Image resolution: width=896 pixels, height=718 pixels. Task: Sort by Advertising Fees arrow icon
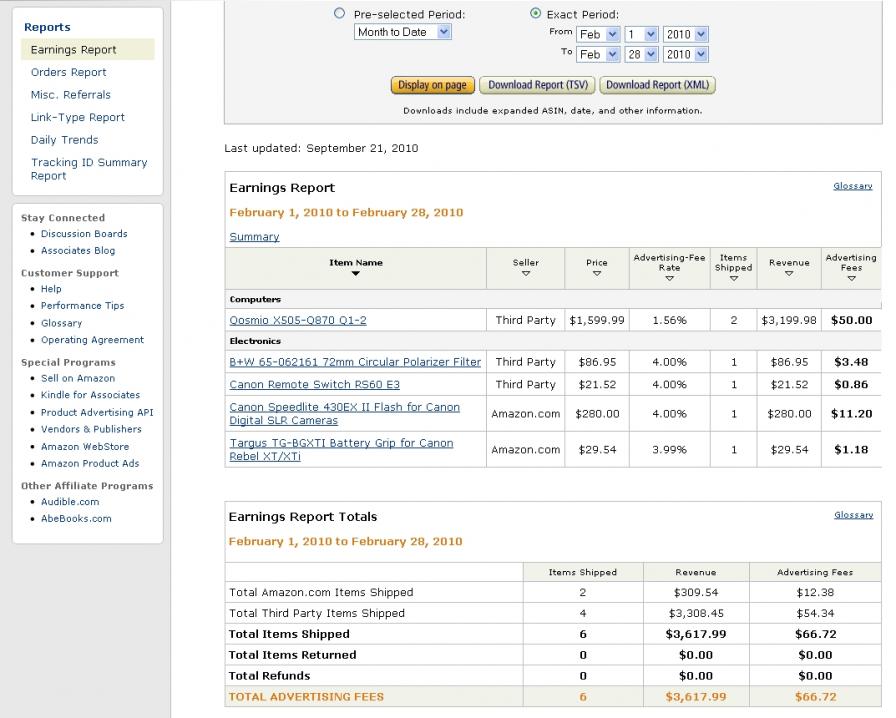tap(851, 278)
